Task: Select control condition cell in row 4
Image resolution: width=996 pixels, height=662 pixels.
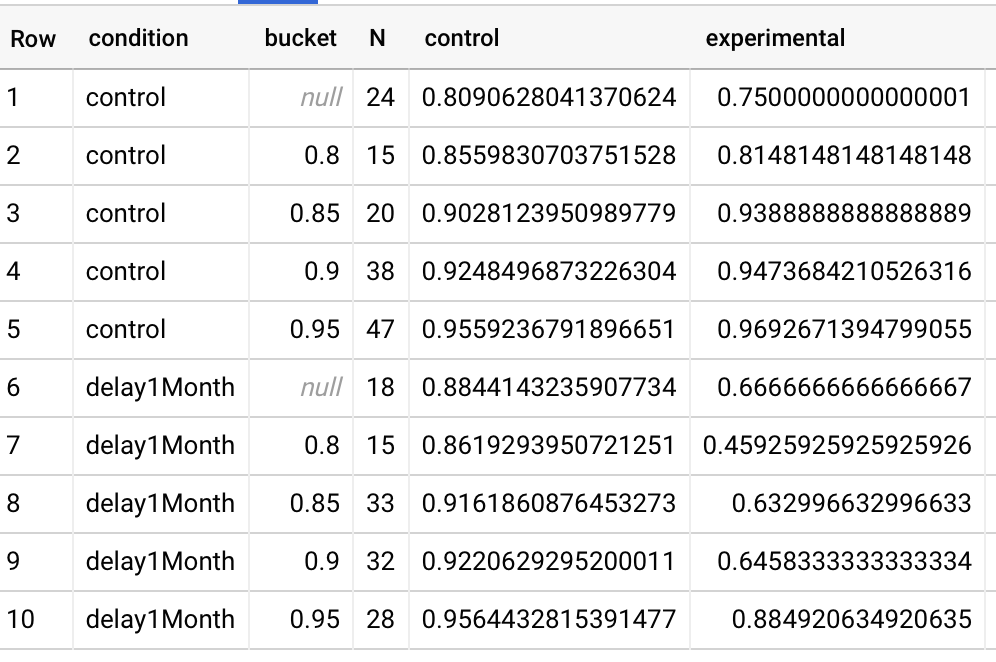Action: [126, 272]
